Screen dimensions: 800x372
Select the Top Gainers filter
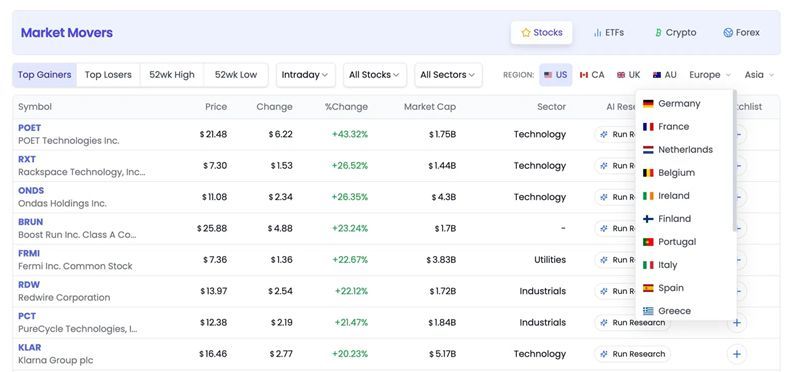point(44,75)
